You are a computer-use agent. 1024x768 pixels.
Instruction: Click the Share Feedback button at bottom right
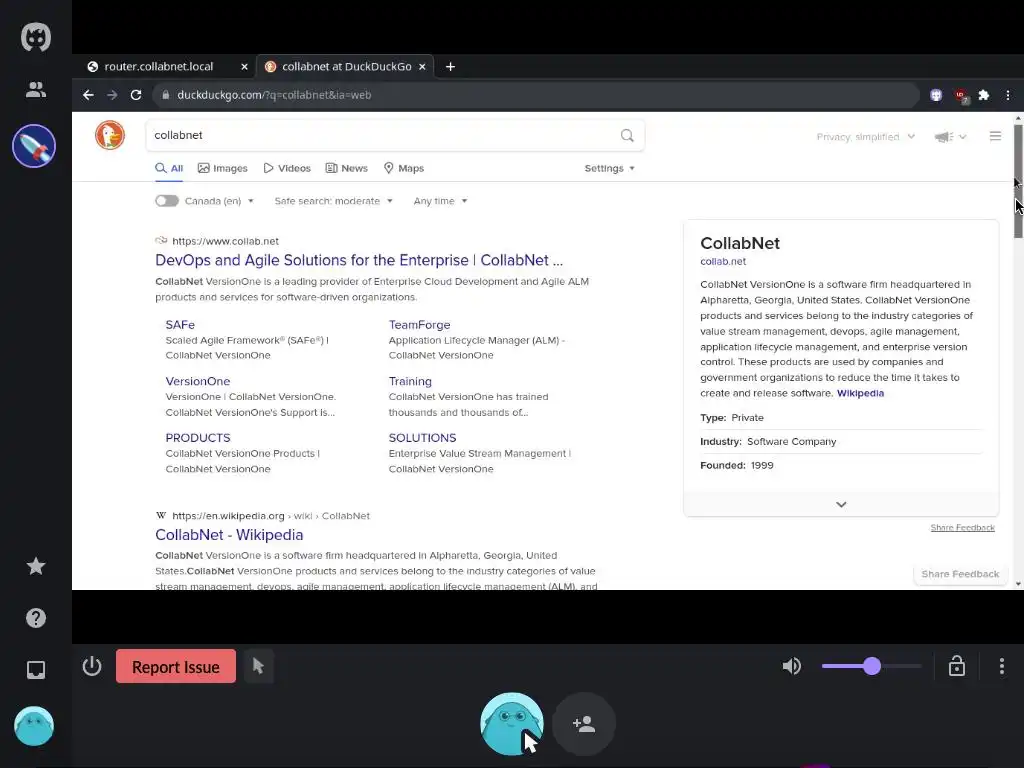960,574
